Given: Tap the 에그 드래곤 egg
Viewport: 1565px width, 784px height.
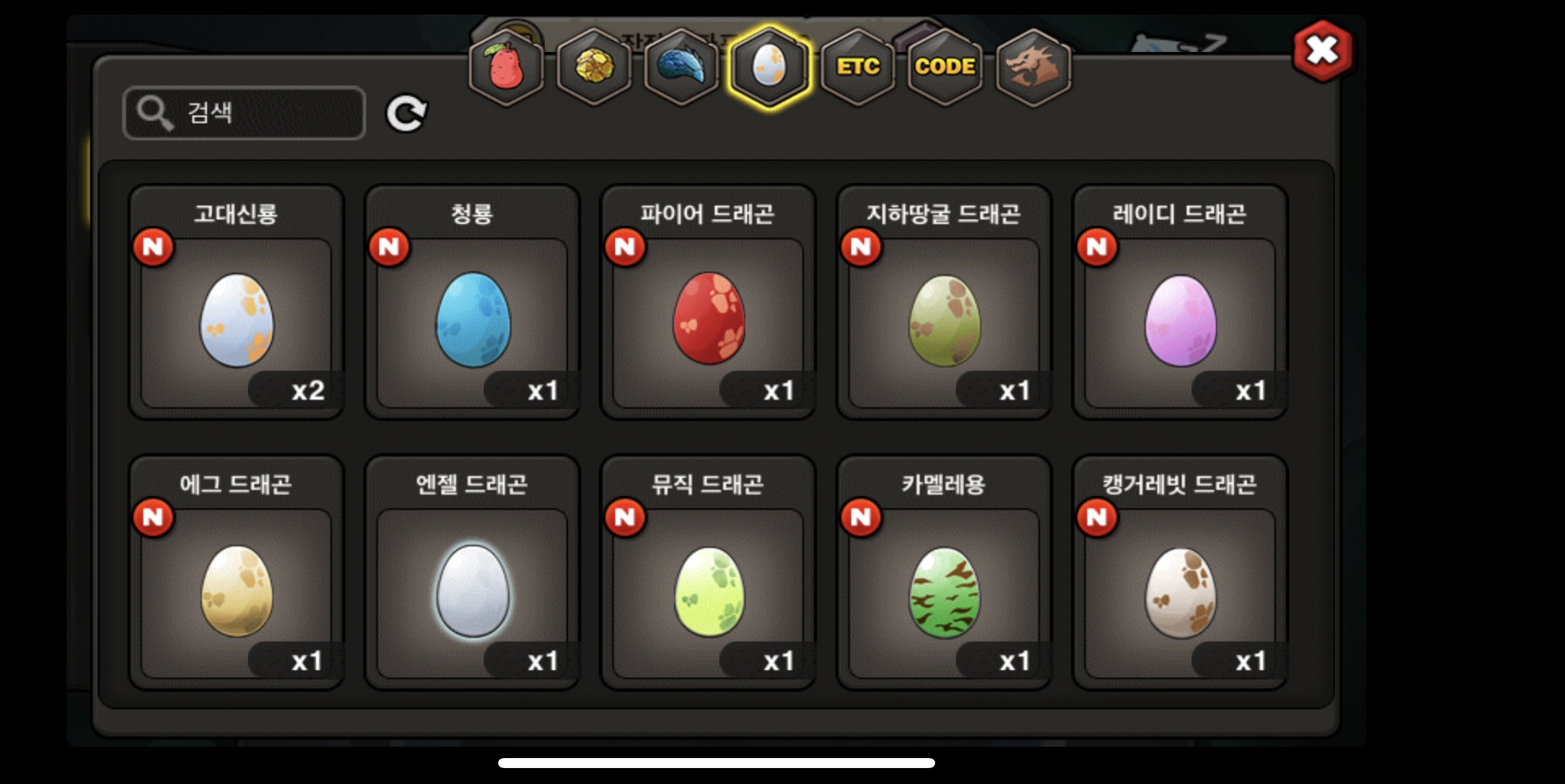Looking at the screenshot, I should coord(236,573).
